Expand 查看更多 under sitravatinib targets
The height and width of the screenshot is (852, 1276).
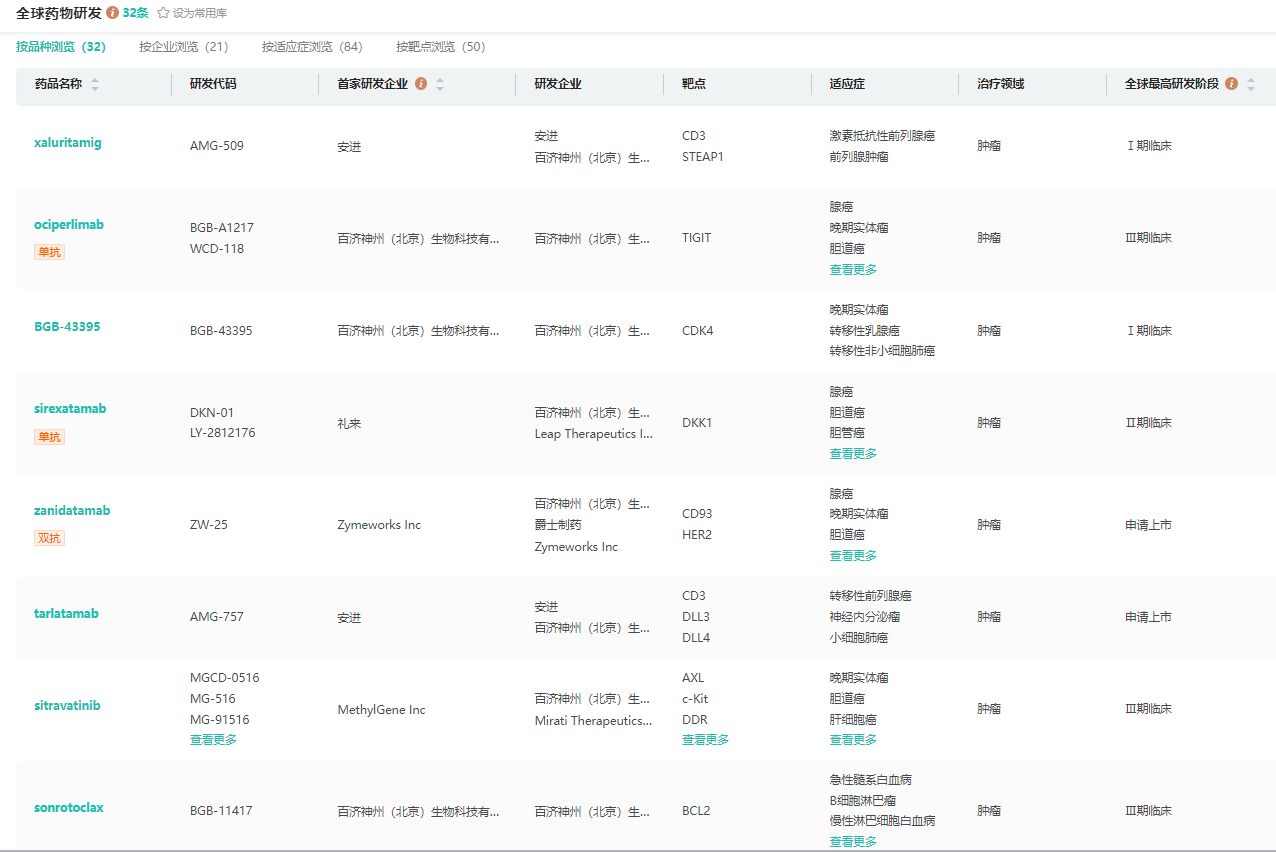click(x=706, y=740)
